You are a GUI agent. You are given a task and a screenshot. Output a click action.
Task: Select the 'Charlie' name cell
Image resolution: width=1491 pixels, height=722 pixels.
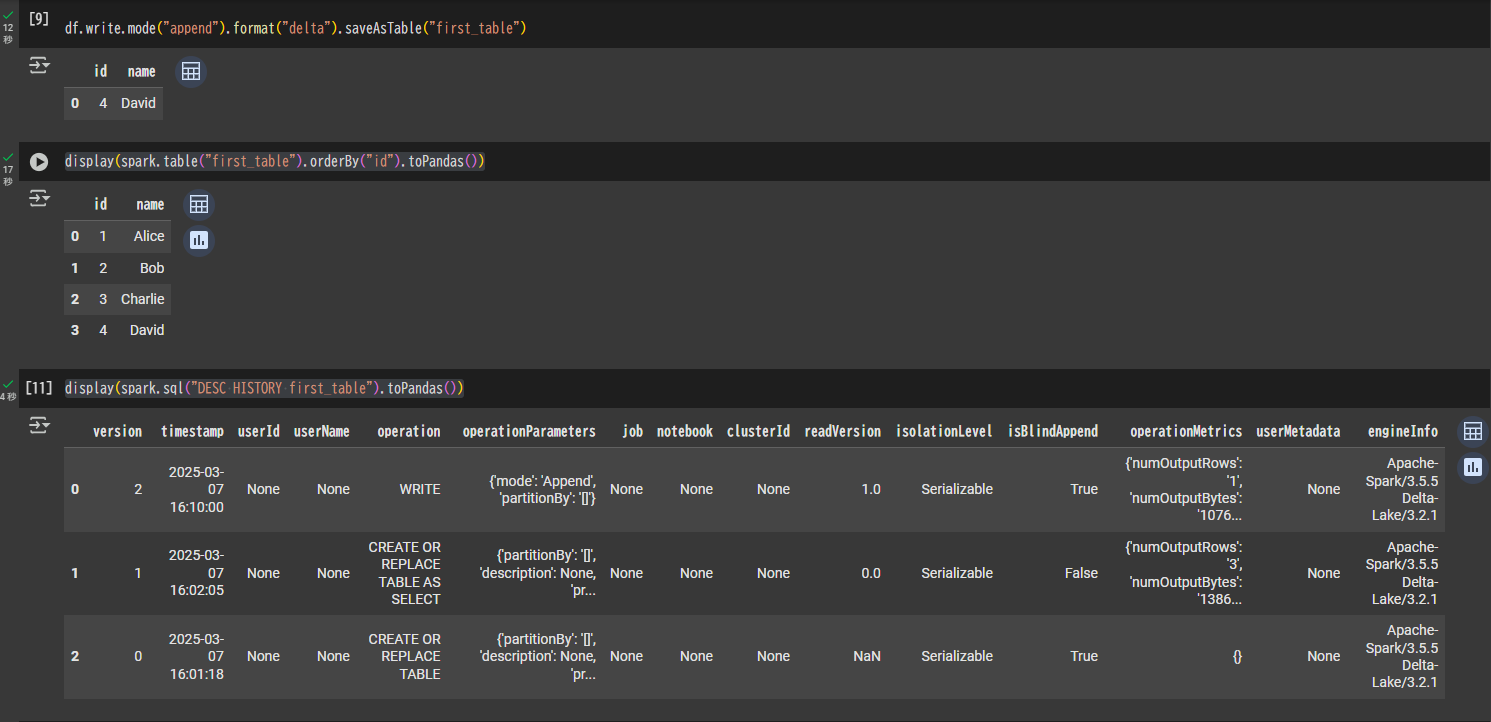pos(143,299)
